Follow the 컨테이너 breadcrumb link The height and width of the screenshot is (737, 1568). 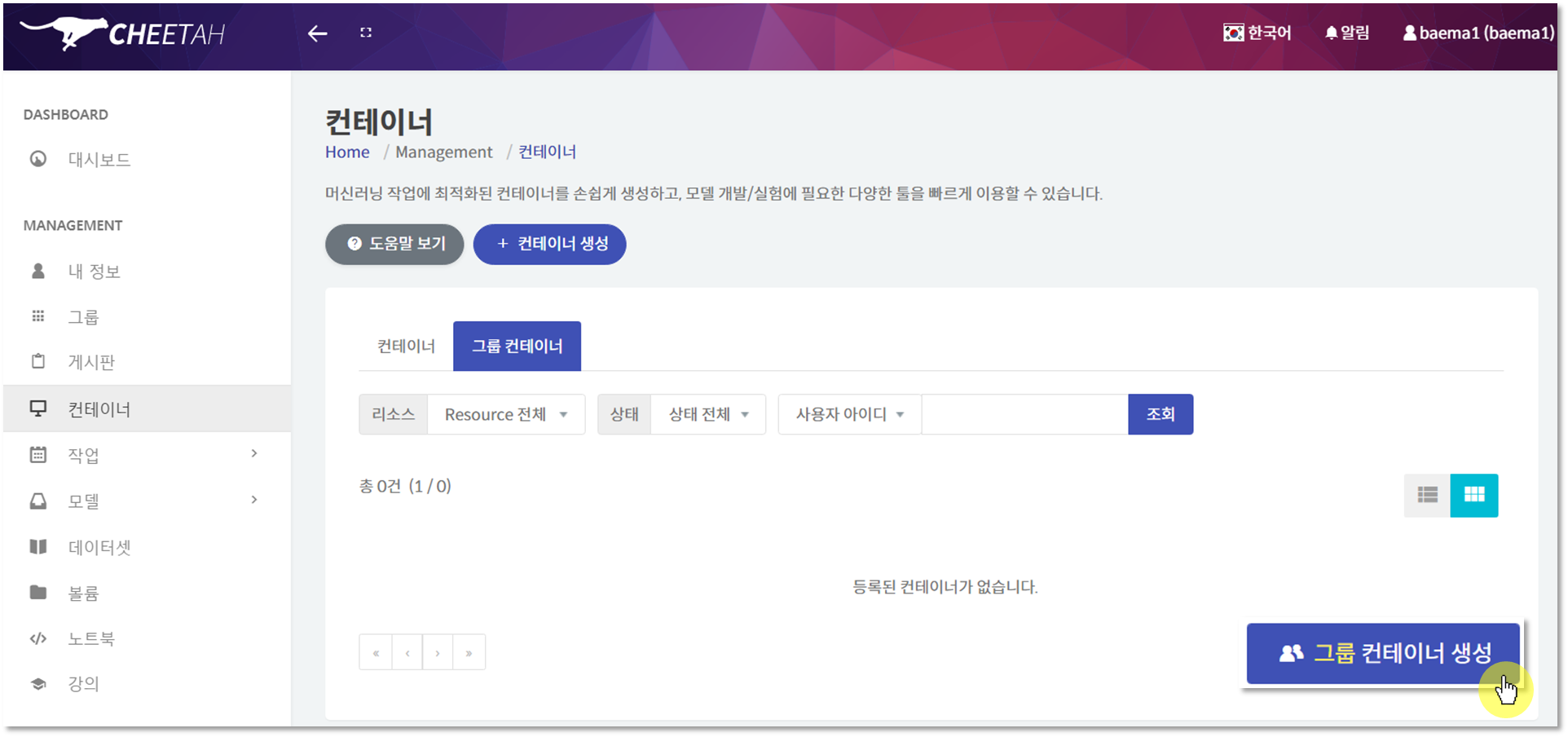tap(548, 152)
